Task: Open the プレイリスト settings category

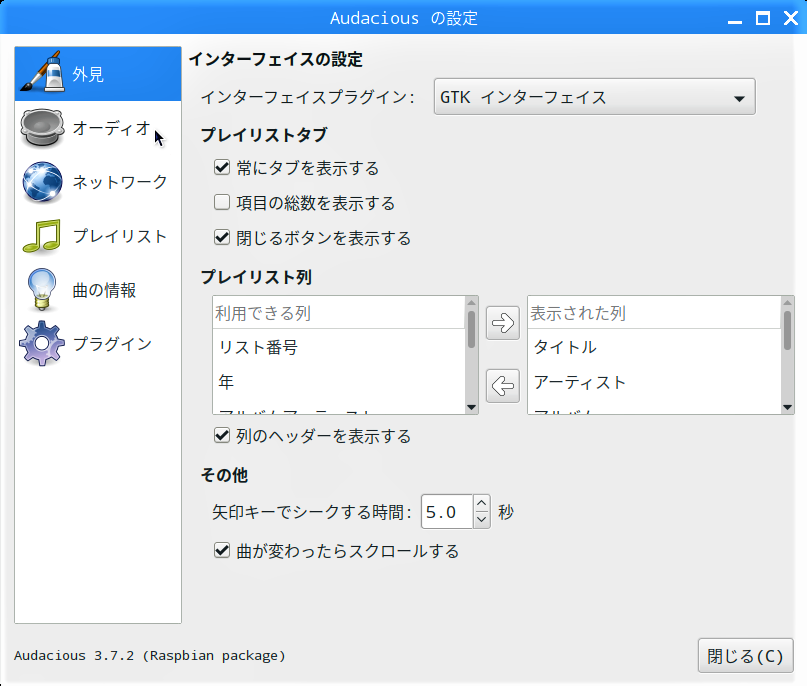Action: [98, 236]
